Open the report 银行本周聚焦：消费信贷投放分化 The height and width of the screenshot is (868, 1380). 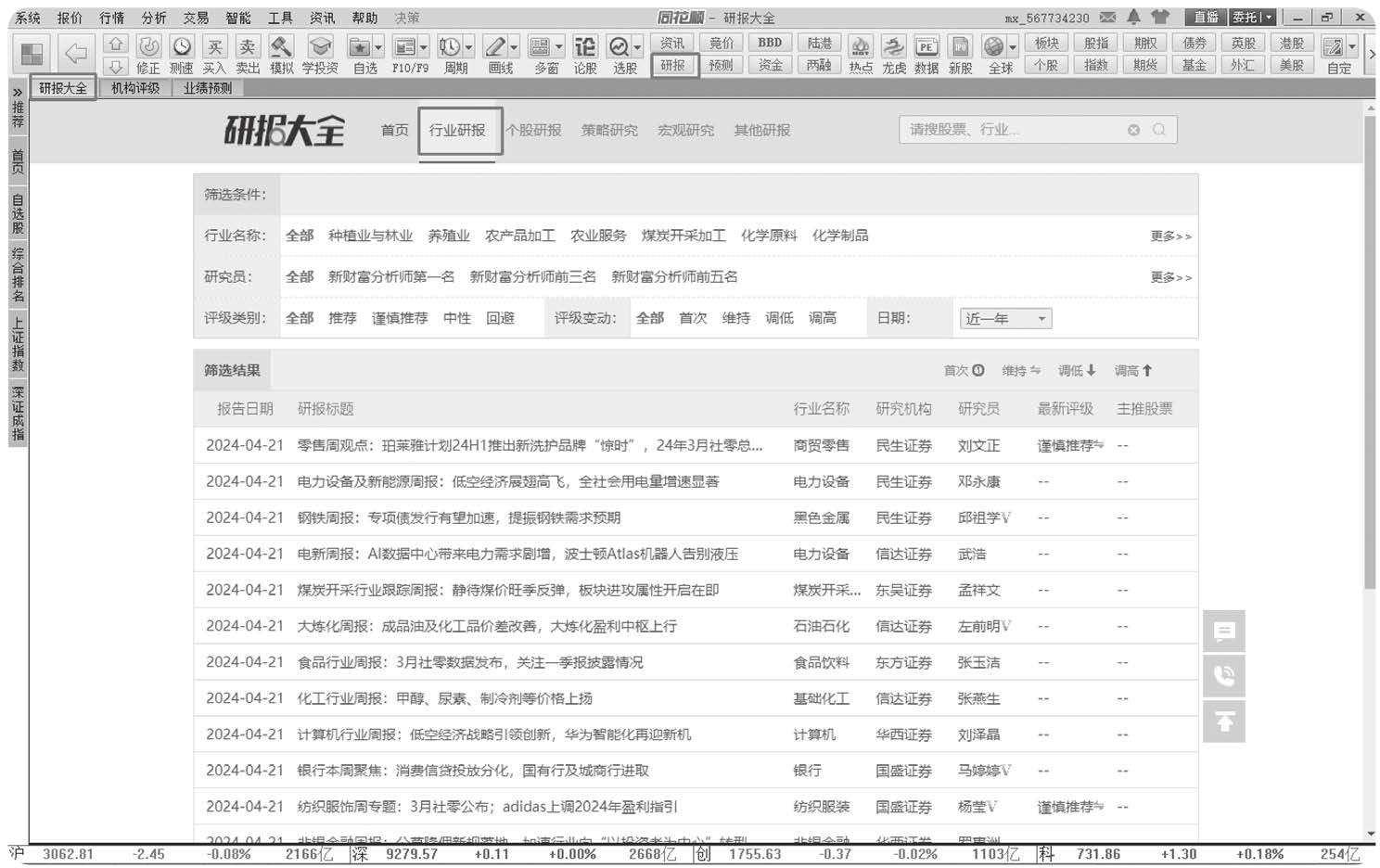click(x=473, y=771)
